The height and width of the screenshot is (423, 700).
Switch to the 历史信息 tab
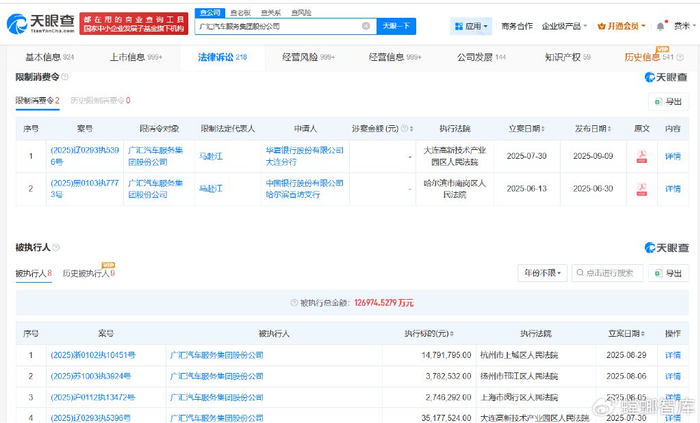(x=650, y=57)
